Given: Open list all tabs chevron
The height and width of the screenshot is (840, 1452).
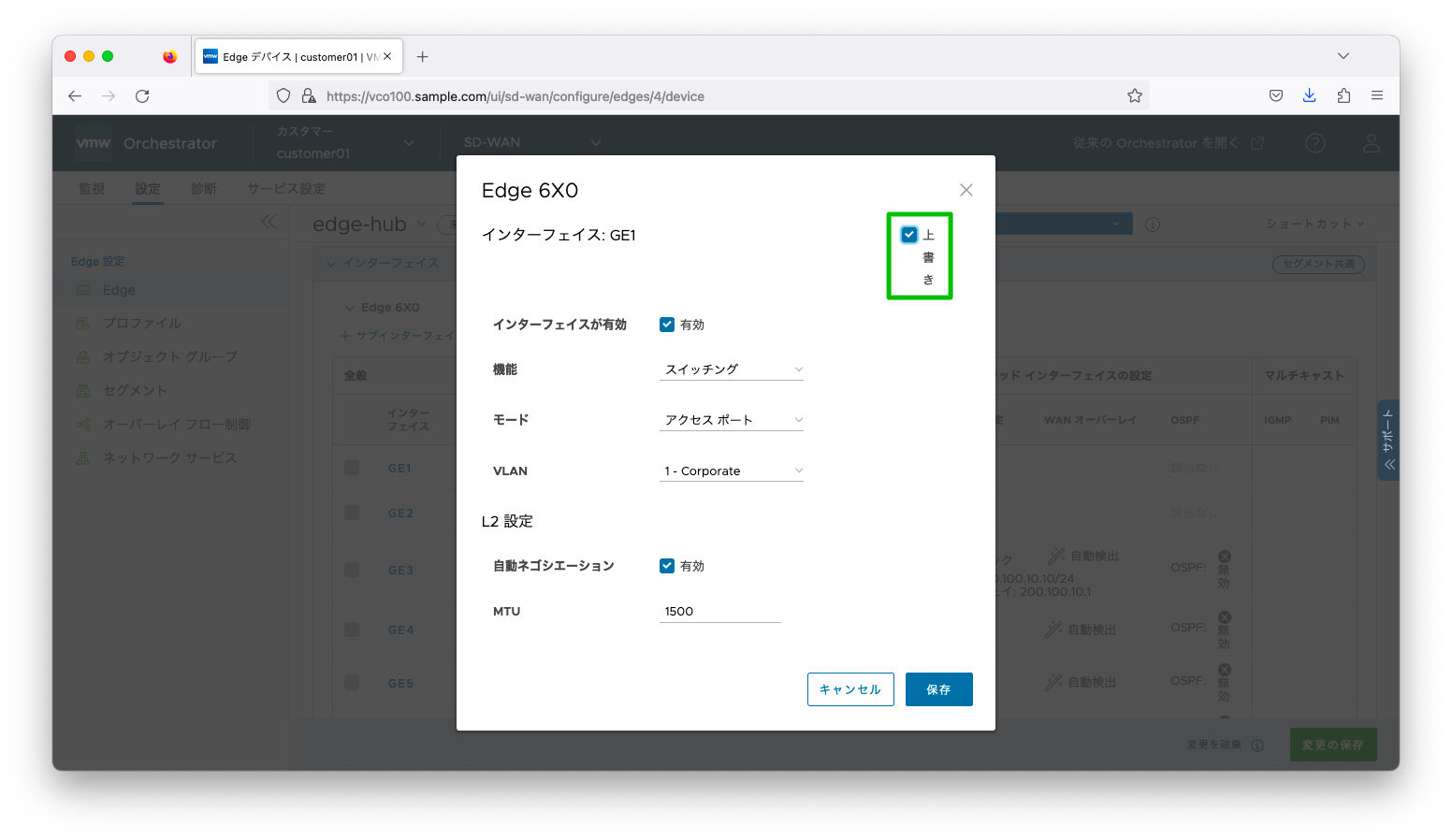Looking at the screenshot, I should [1343, 56].
